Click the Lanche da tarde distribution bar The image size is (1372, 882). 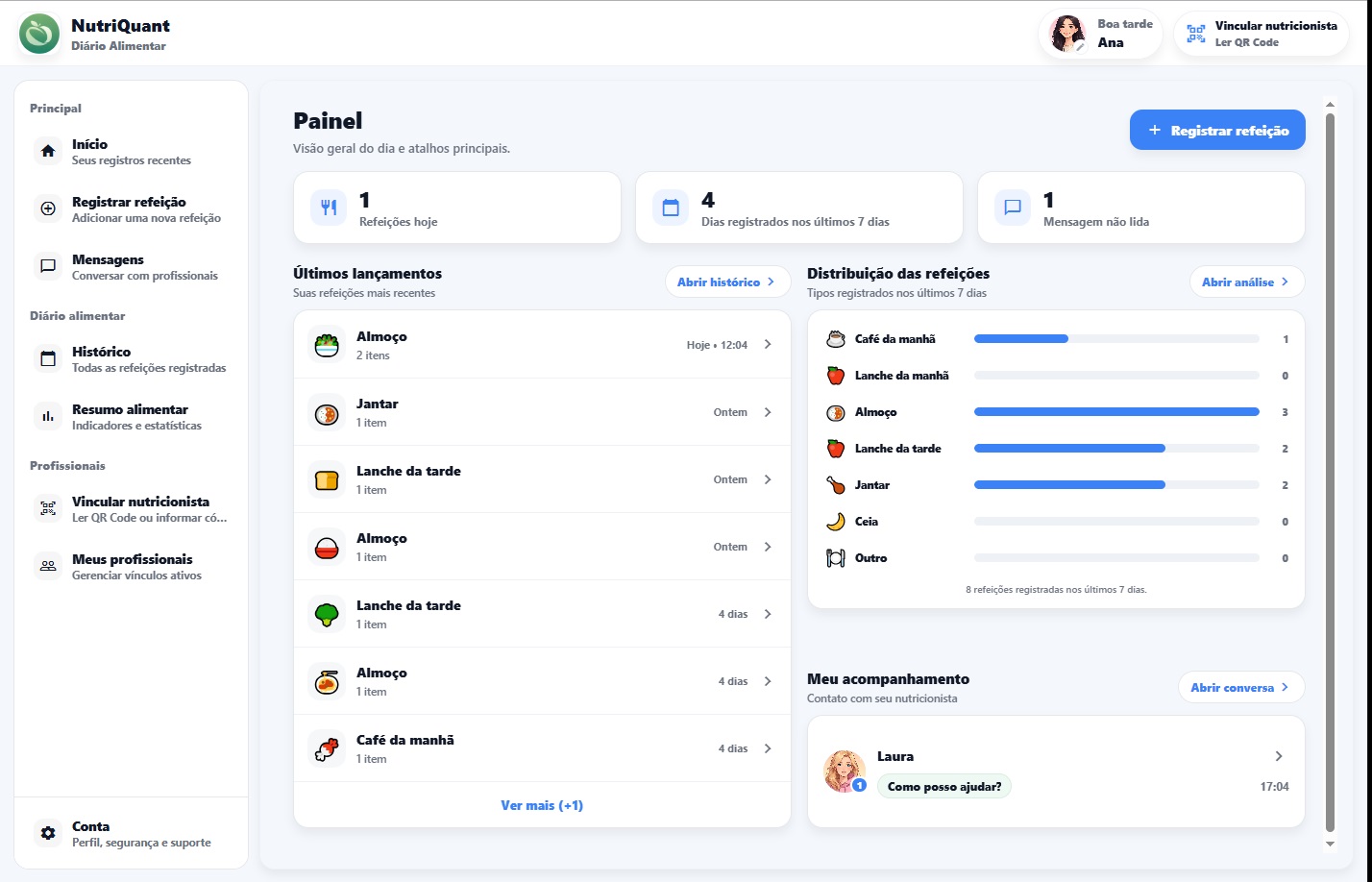1116,449
